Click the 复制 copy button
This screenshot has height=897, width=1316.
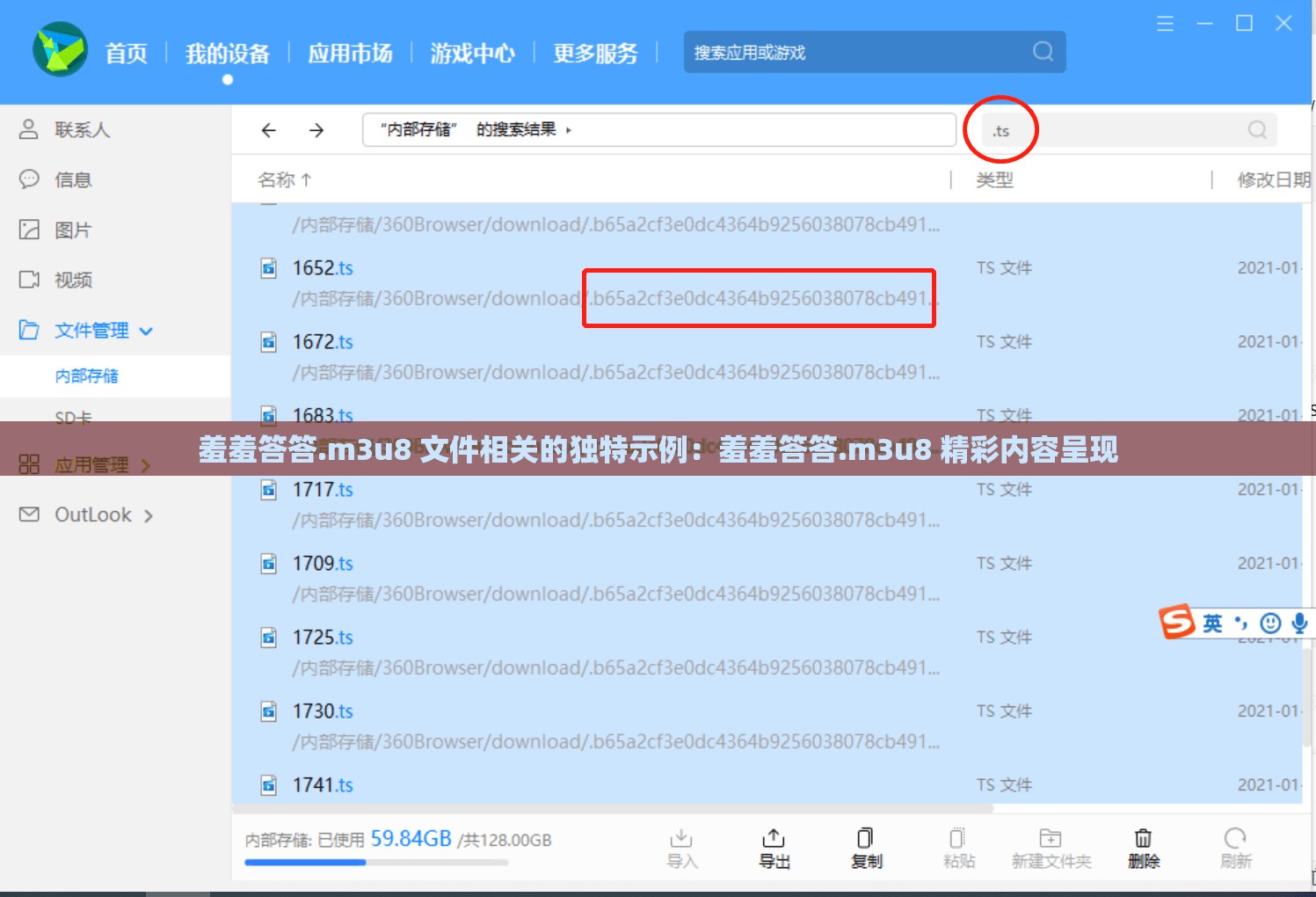(867, 849)
